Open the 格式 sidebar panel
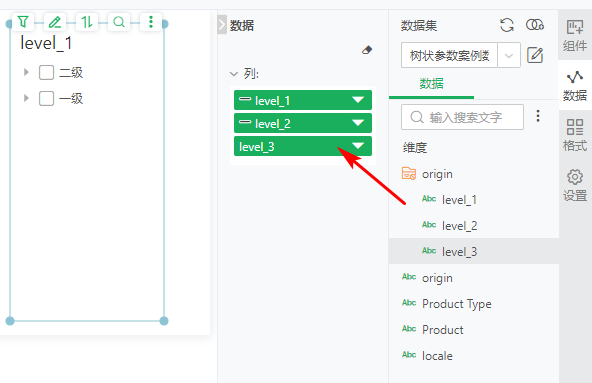 (575, 135)
